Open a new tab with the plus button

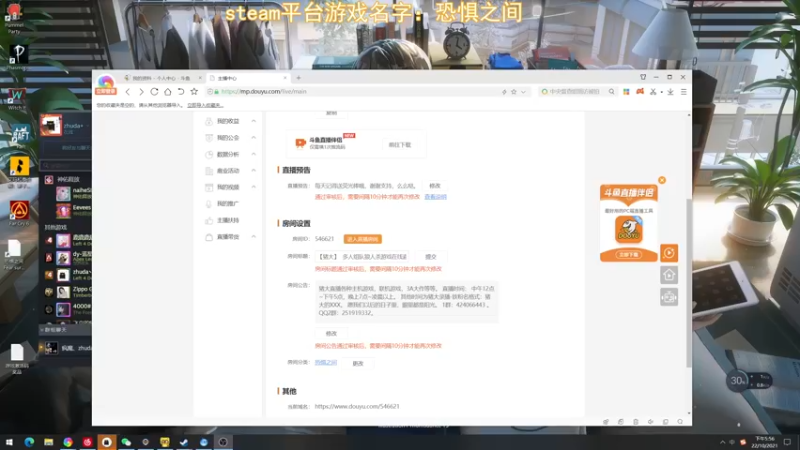298,78
